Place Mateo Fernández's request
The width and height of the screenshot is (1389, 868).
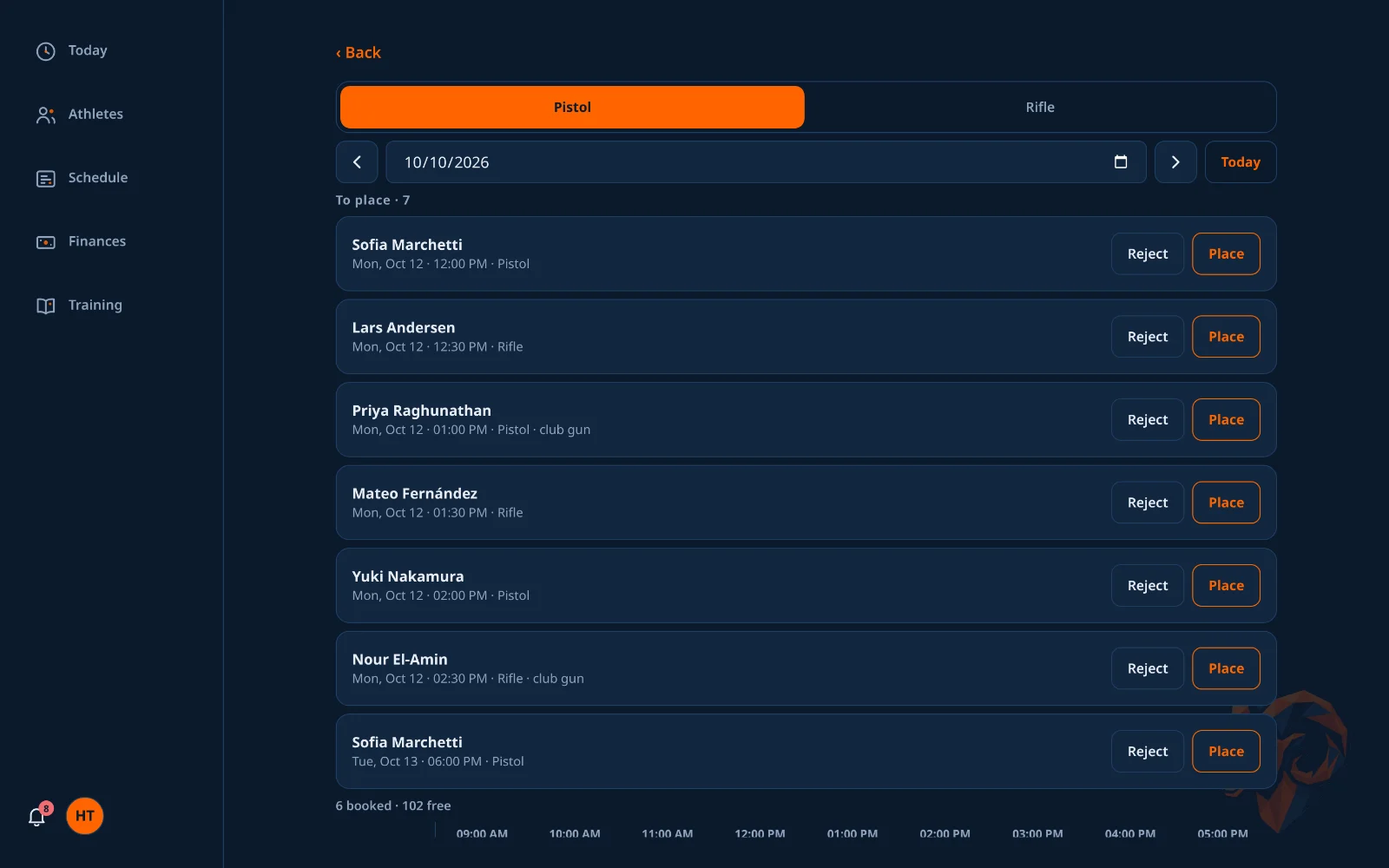(x=1226, y=503)
